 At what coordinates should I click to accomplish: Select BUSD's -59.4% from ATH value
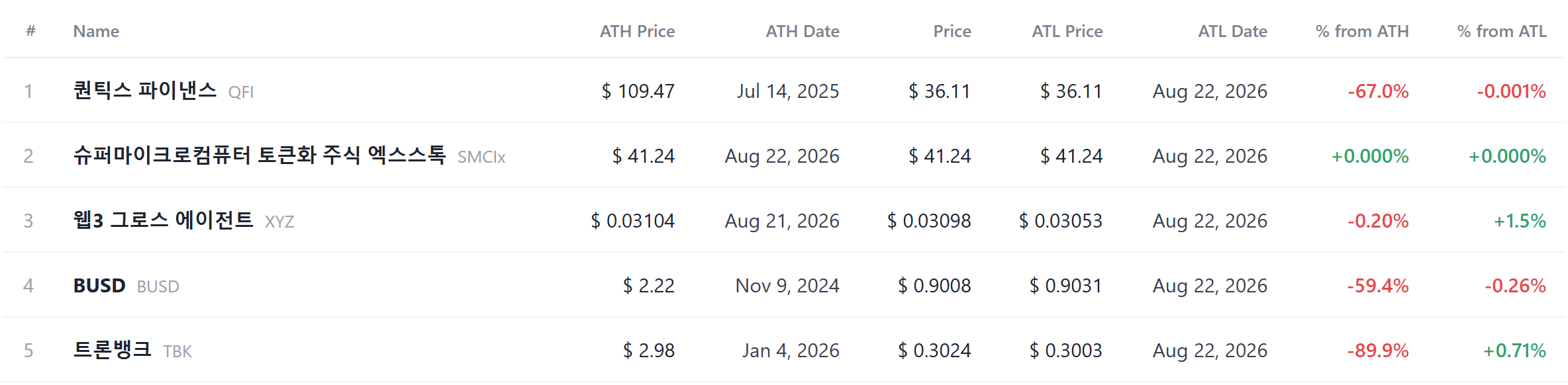pos(1377,286)
